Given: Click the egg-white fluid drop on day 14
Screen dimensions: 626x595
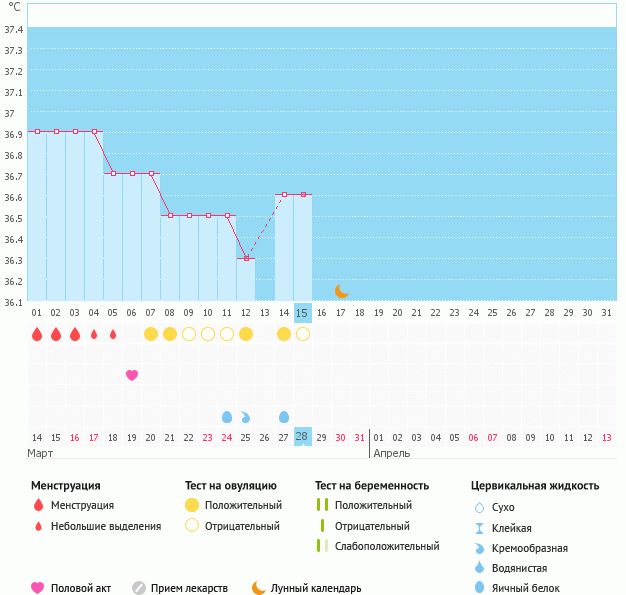Looking at the screenshot, I should pyautogui.click(x=284, y=416).
